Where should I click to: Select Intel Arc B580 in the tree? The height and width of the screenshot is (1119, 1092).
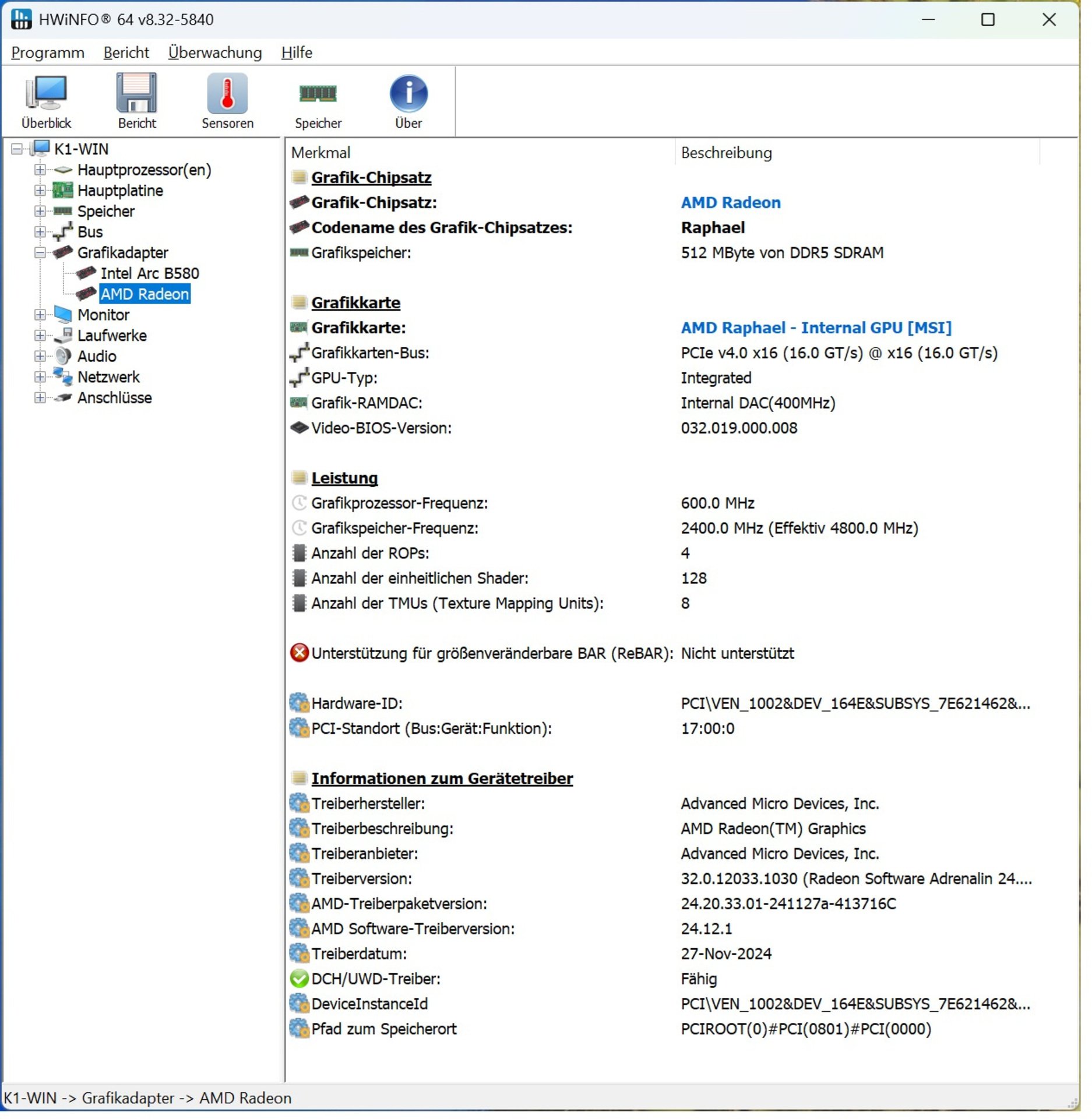point(150,274)
